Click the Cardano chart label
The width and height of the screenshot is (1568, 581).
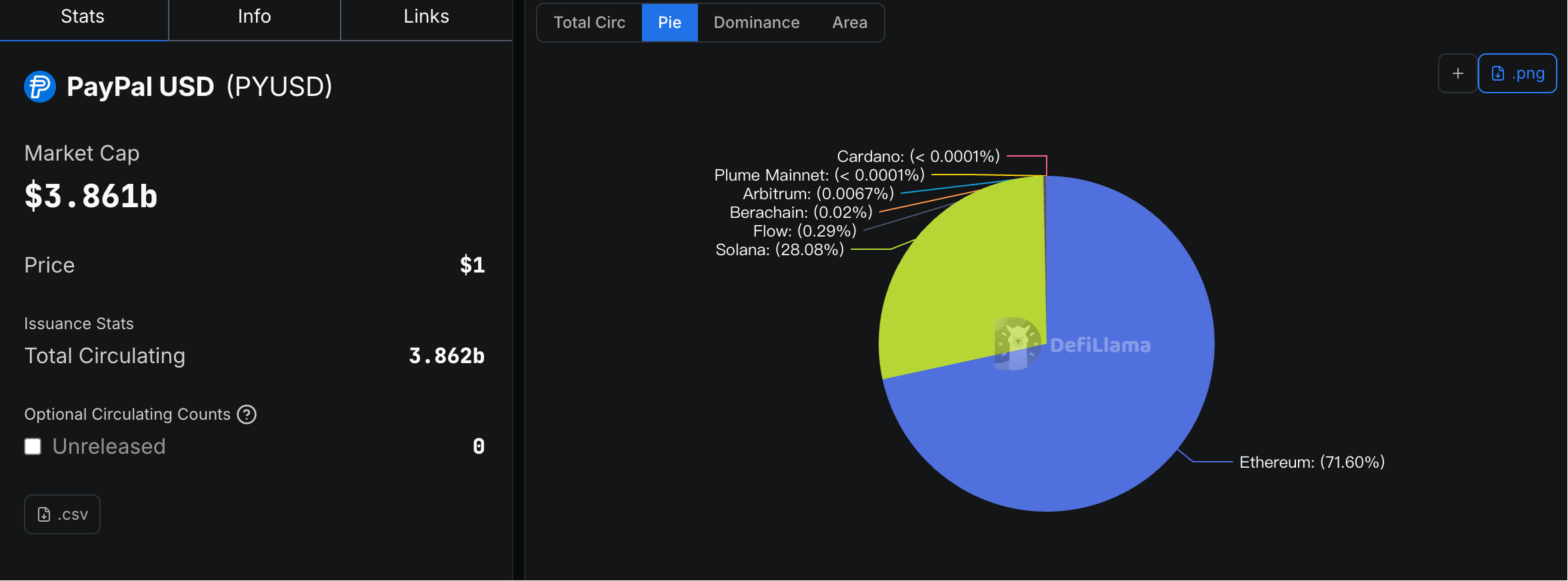coord(918,157)
